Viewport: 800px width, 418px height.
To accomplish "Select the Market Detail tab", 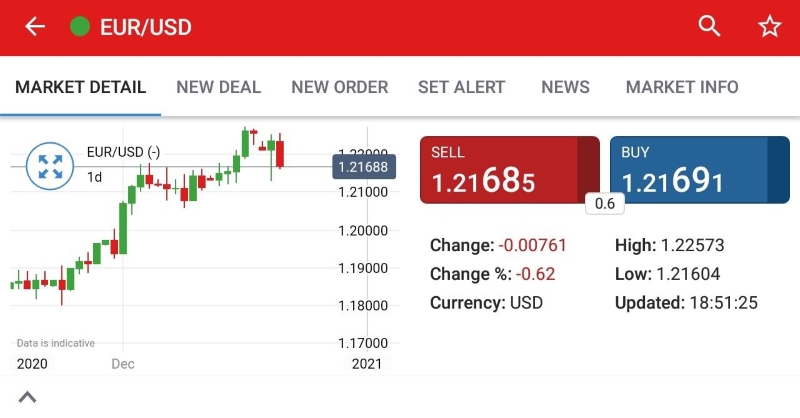I will point(81,87).
